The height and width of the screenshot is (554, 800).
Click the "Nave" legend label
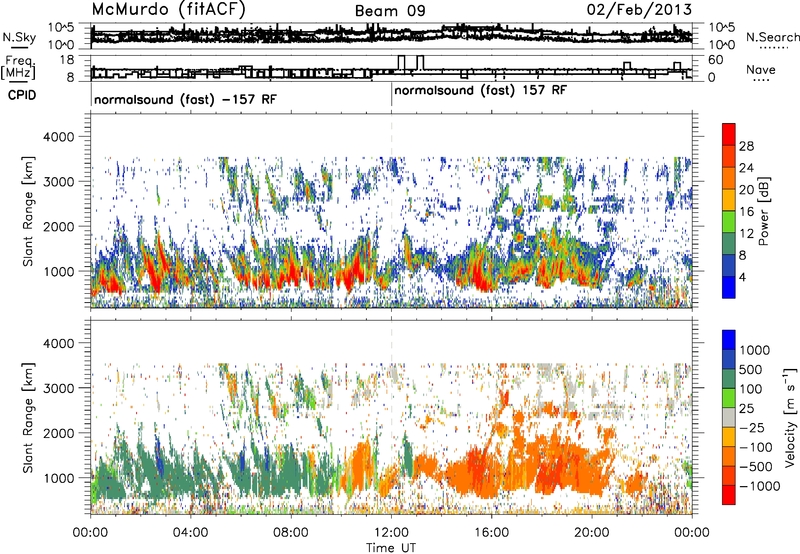761,70
